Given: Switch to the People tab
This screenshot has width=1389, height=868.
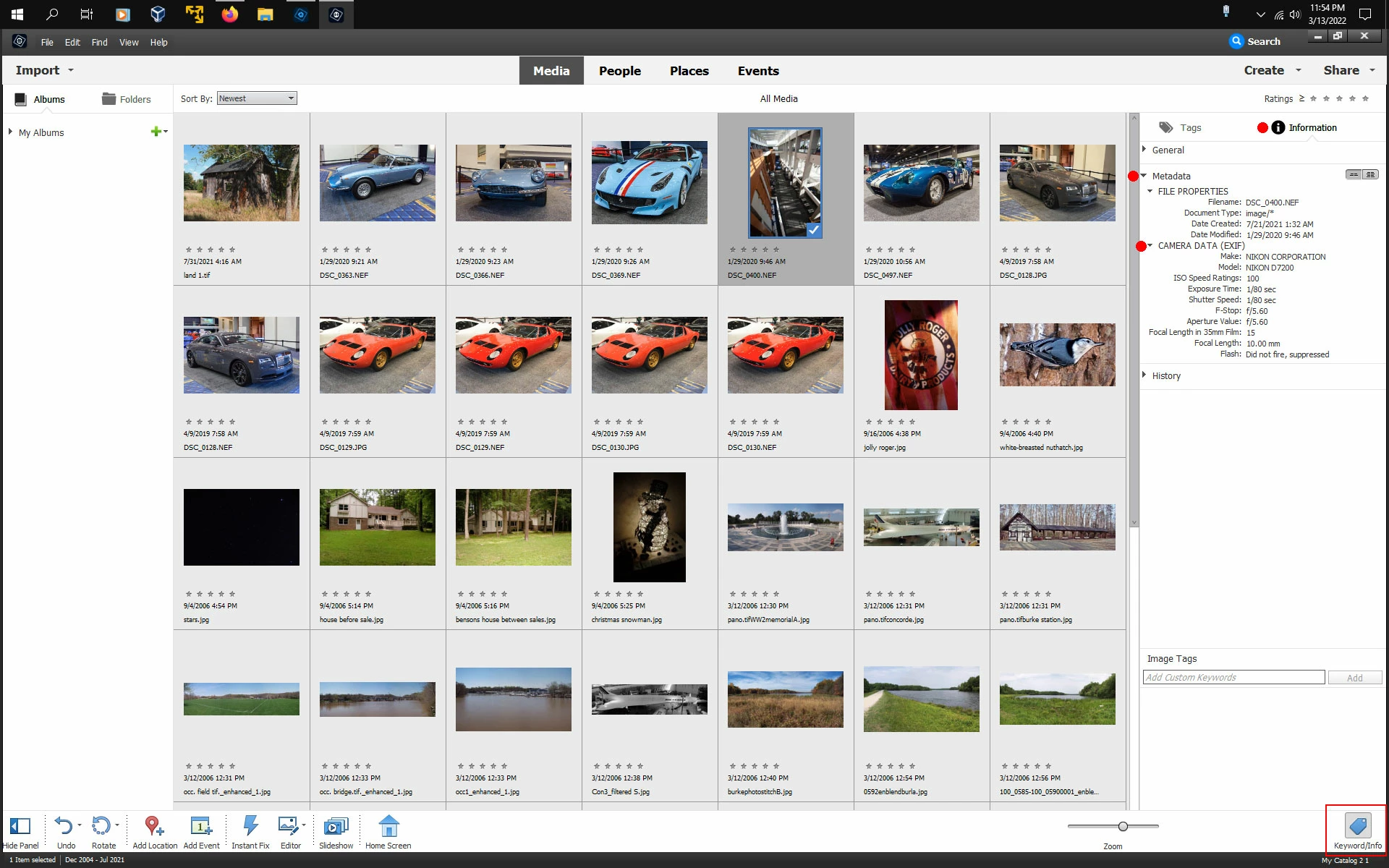Looking at the screenshot, I should coord(619,71).
